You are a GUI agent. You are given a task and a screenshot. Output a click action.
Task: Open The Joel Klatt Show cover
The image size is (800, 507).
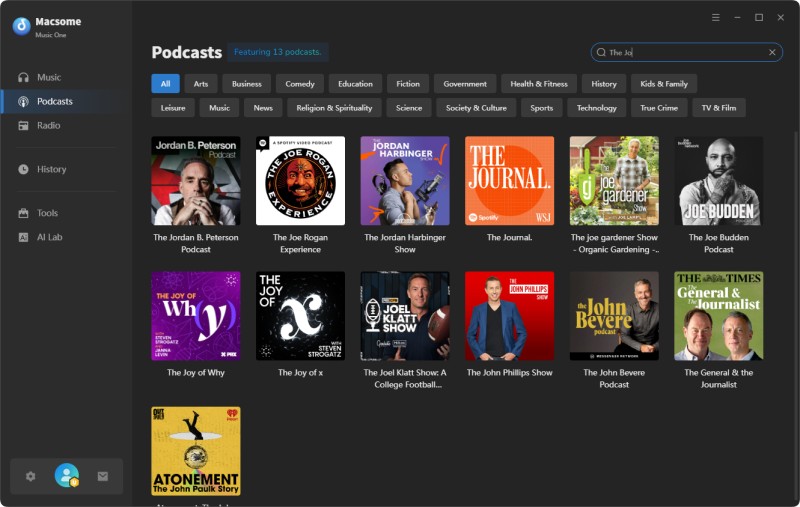[405, 316]
